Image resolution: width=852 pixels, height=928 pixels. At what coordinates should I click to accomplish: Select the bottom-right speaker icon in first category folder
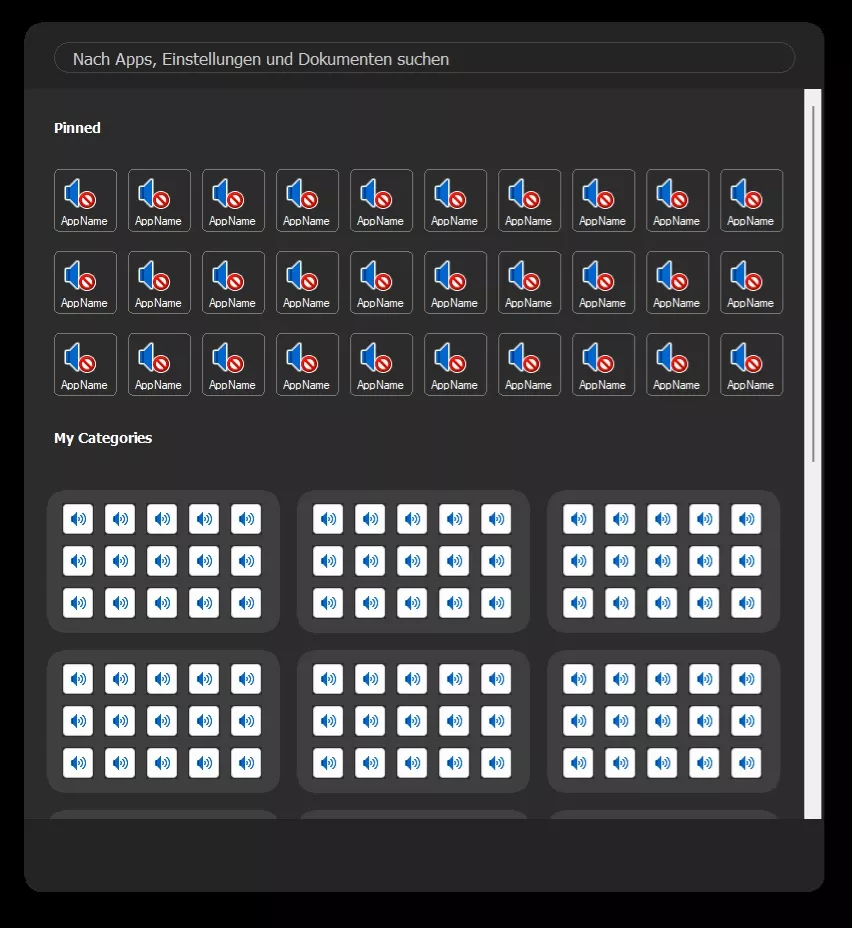(246, 602)
